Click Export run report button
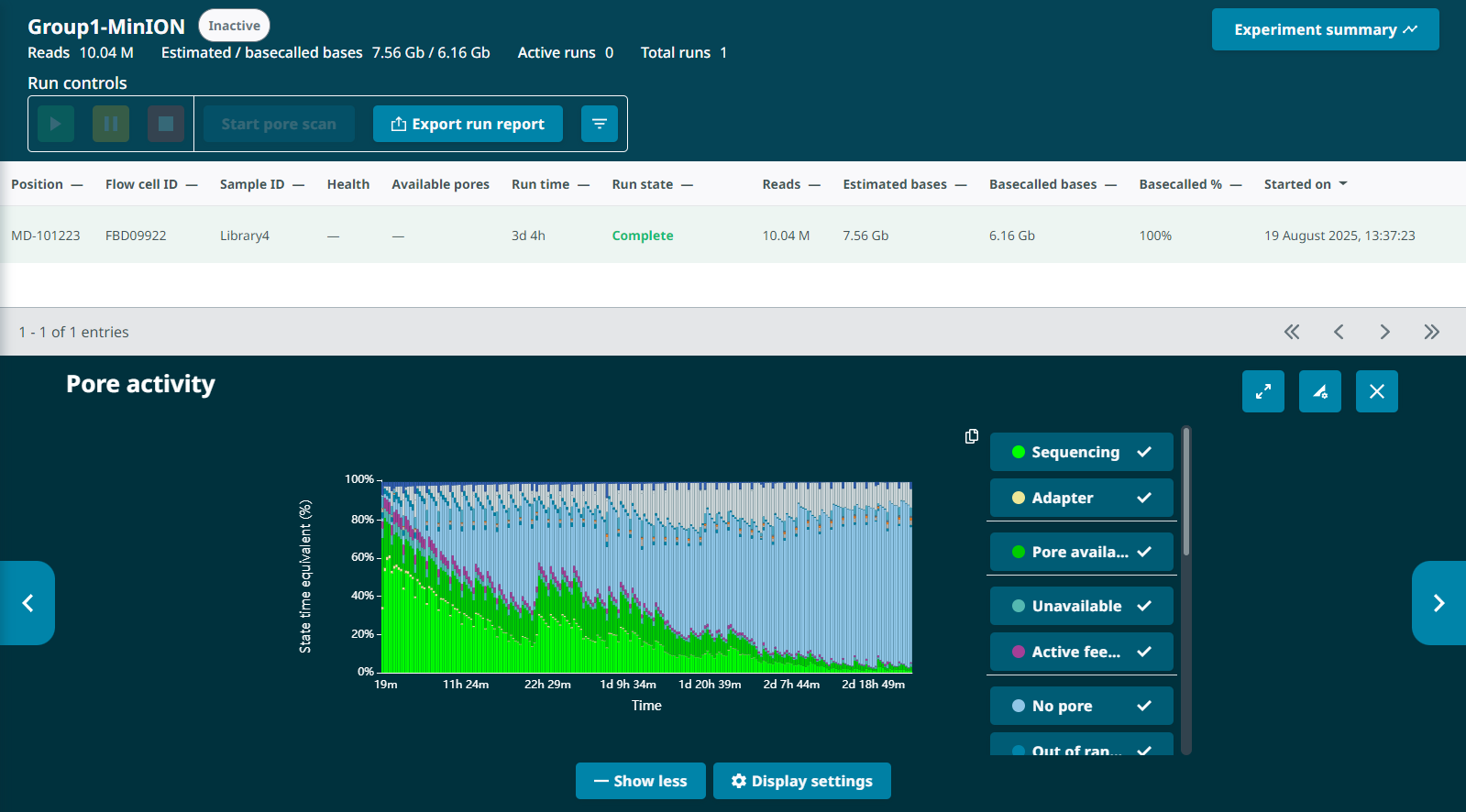1466x812 pixels. (468, 124)
